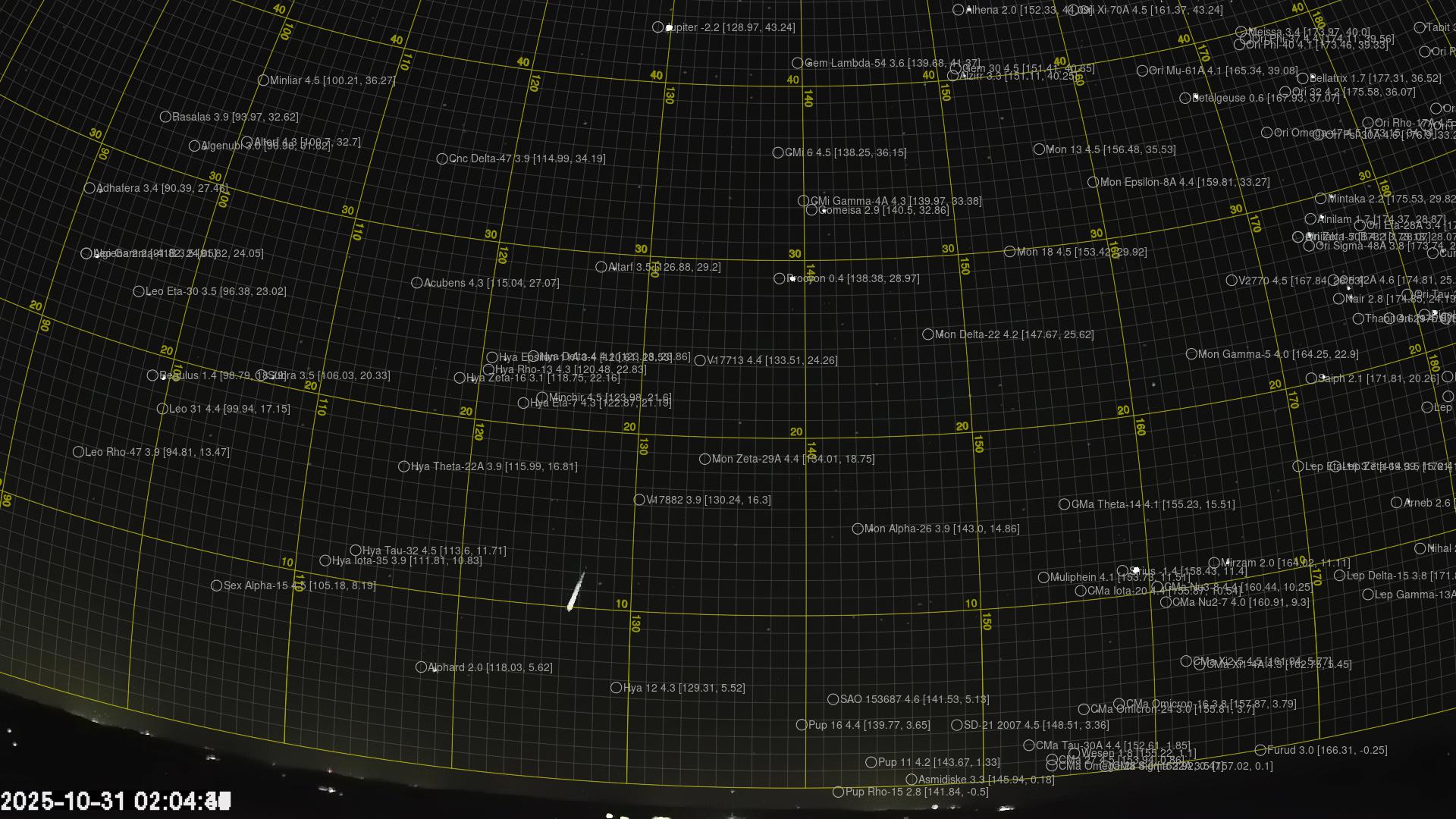Click the date and time readout

(115, 801)
